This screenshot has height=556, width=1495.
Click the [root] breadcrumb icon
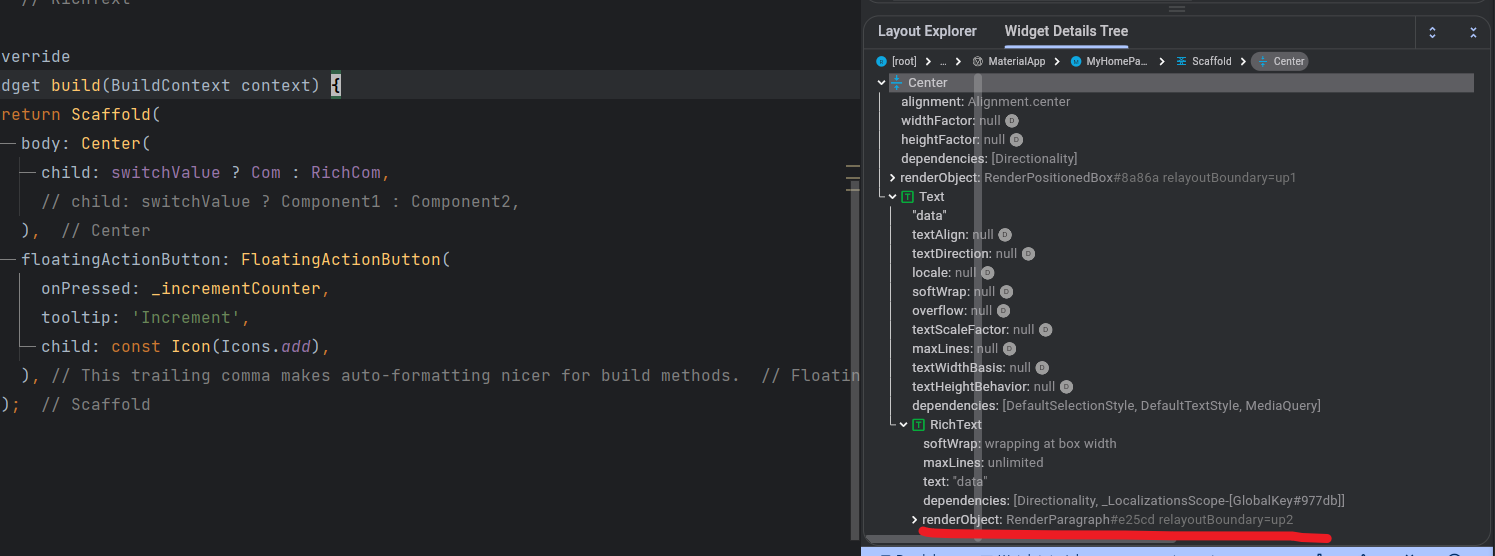click(881, 61)
